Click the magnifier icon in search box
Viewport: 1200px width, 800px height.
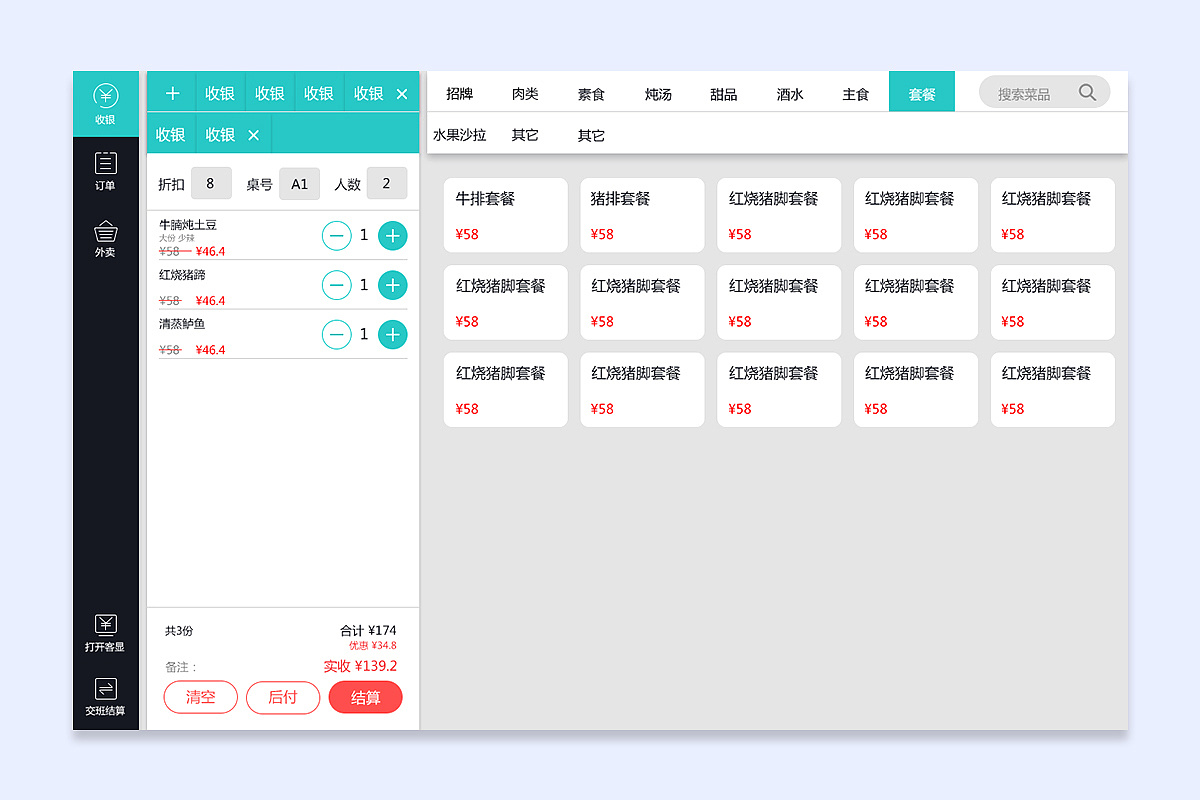(x=1087, y=91)
